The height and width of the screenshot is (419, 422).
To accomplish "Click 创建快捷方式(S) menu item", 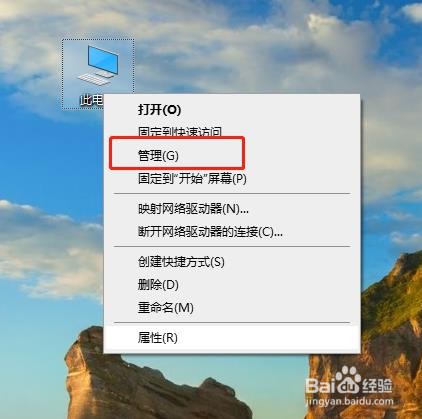I will point(181,262).
